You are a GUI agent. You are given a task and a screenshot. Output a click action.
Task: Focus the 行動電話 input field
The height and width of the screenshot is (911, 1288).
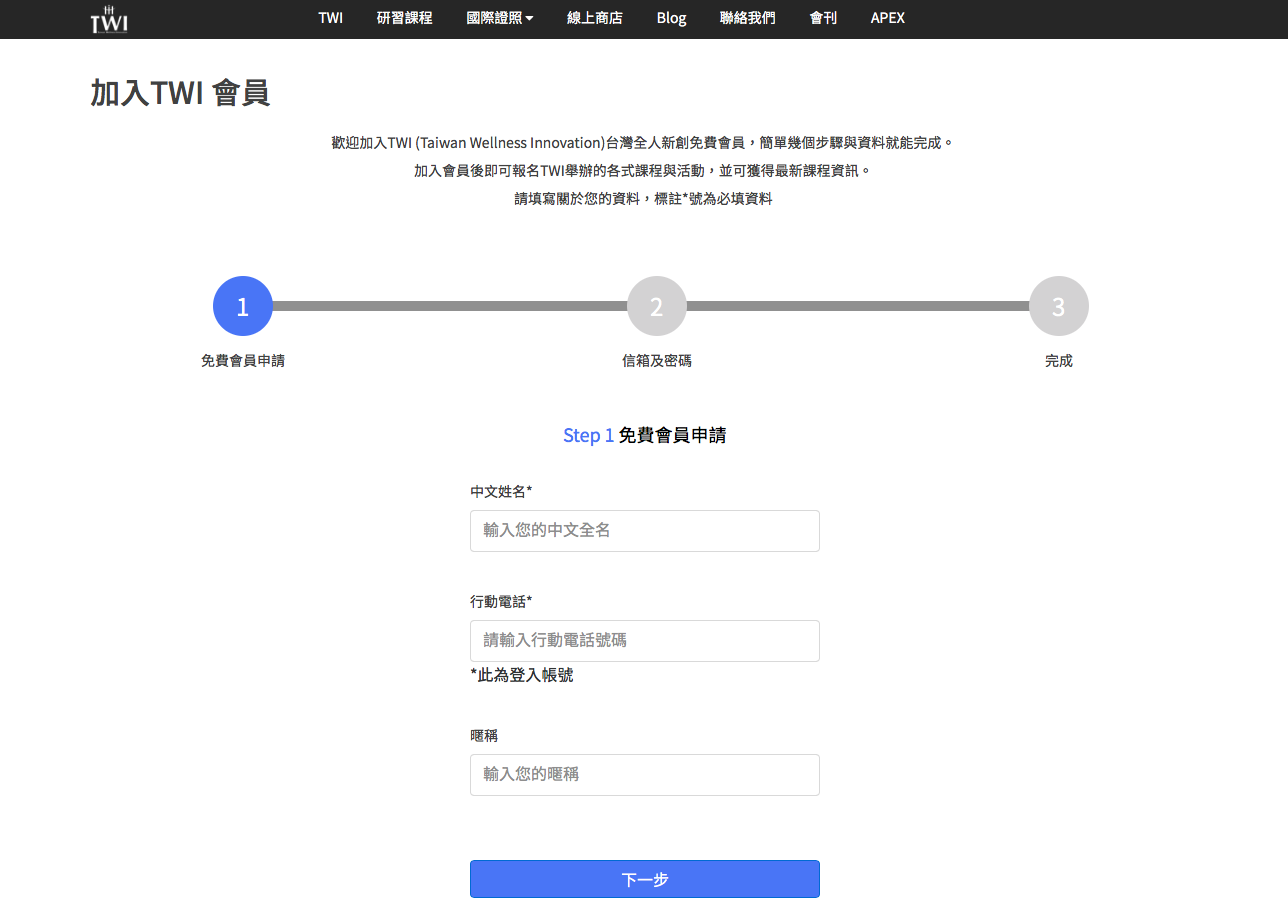click(645, 641)
